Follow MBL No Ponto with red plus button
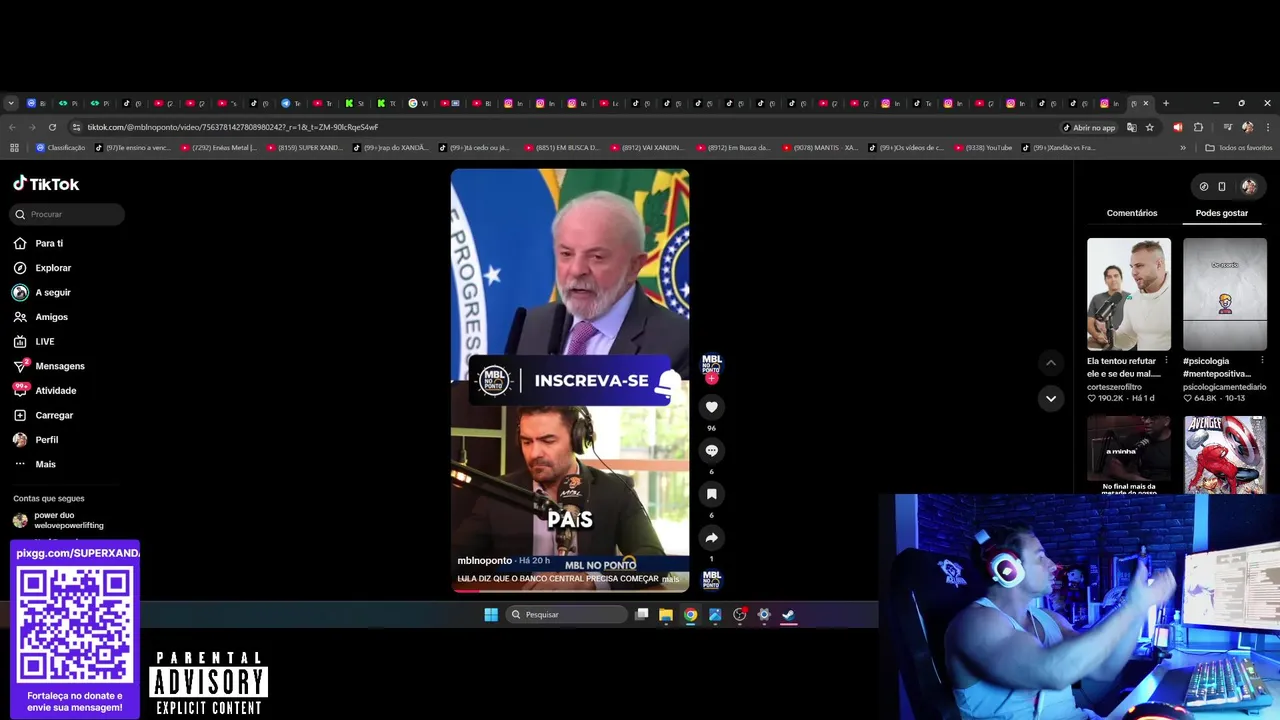Image resolution: width=1280 pixels, height=720 pixels. [x=711, y=379]
